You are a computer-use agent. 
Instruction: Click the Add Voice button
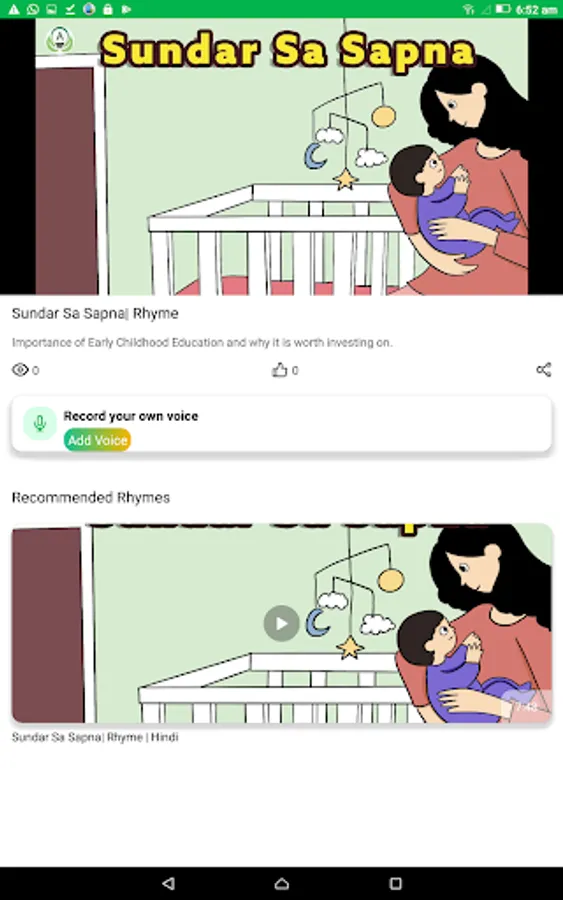coord(97,440)
